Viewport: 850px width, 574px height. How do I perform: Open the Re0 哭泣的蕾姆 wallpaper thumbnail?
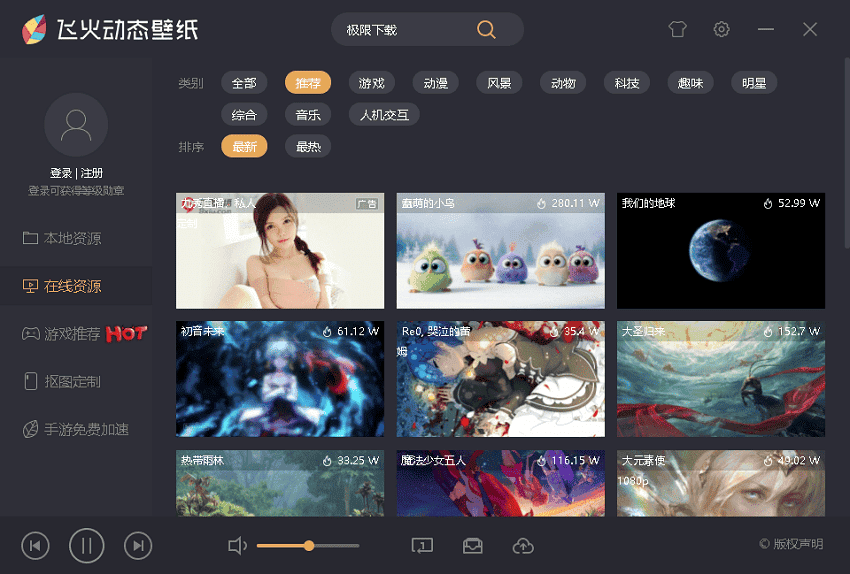500,379
